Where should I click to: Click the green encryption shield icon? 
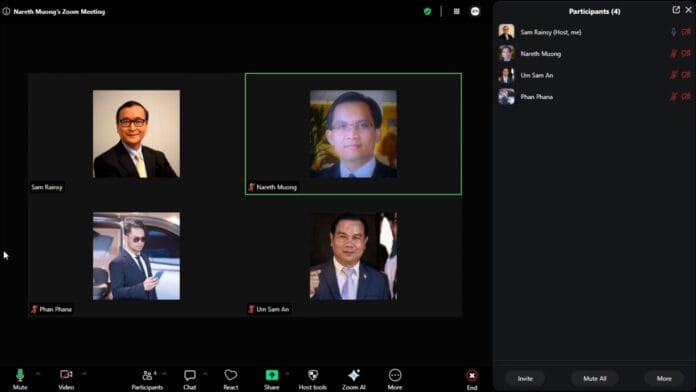pyautogui.click(x=427, y=12)
